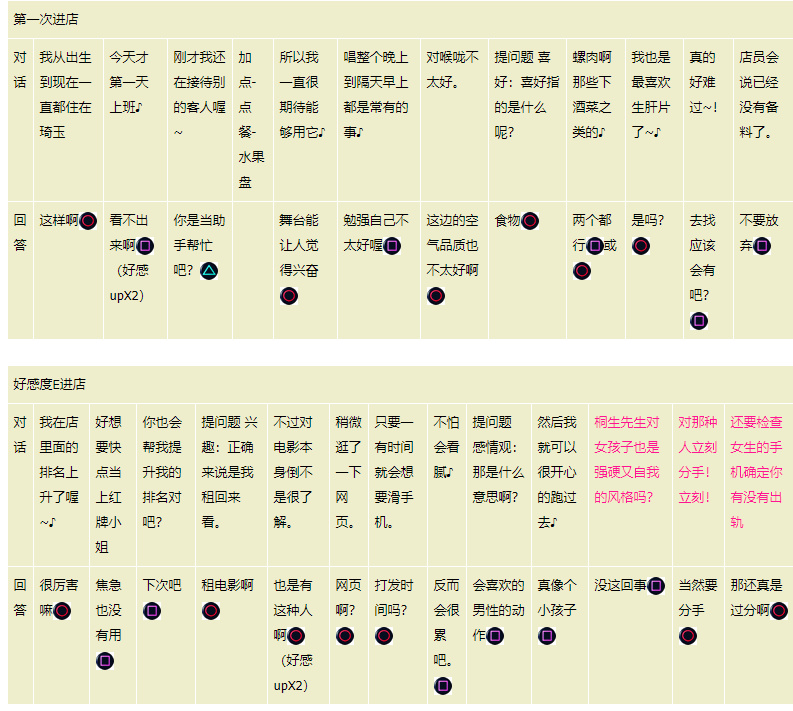Click the square icon under 真像个小孩子
Viewport: 793px width, 711px height.
tap(547, 636)
